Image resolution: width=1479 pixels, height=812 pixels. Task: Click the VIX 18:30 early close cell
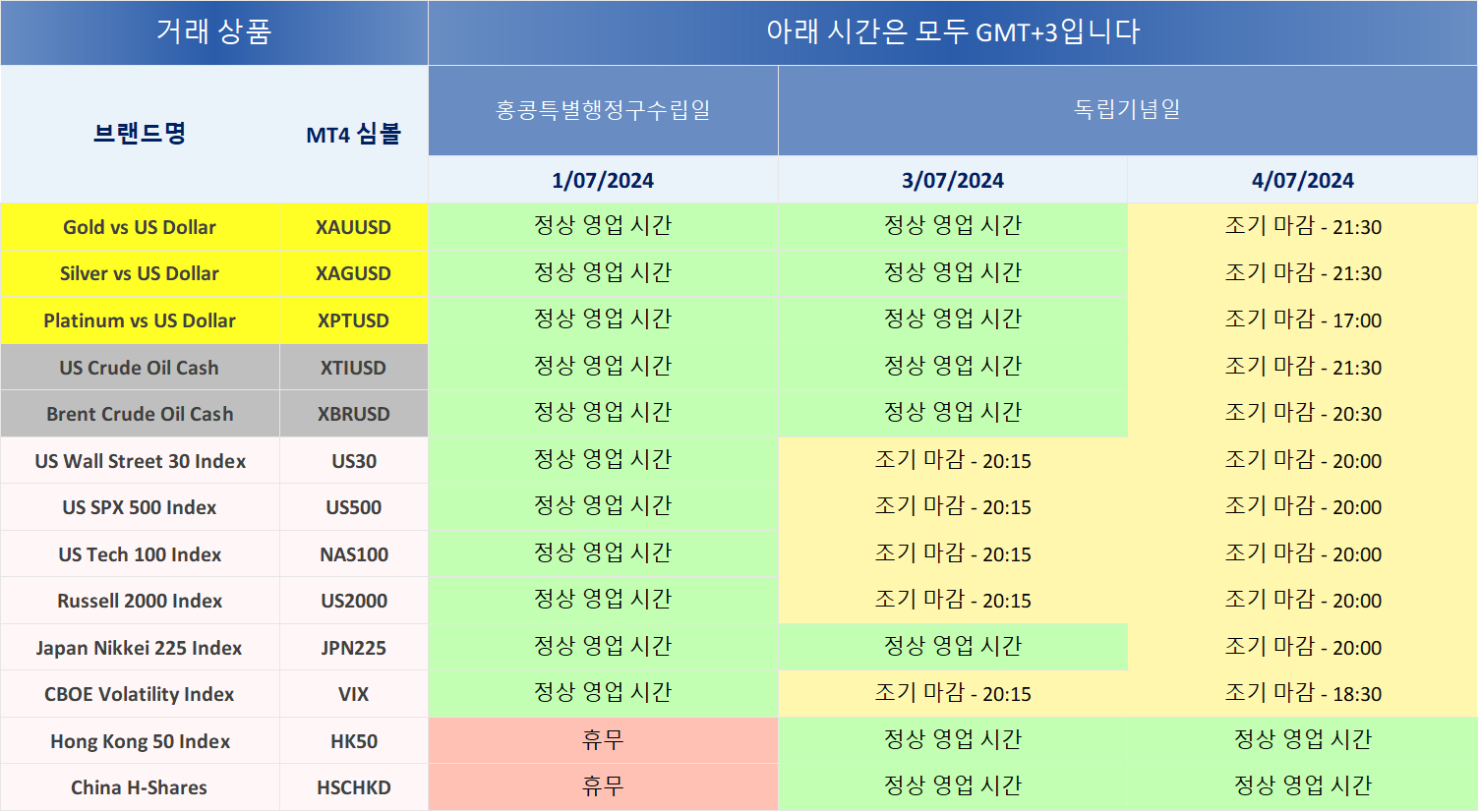coord(1302,694)
